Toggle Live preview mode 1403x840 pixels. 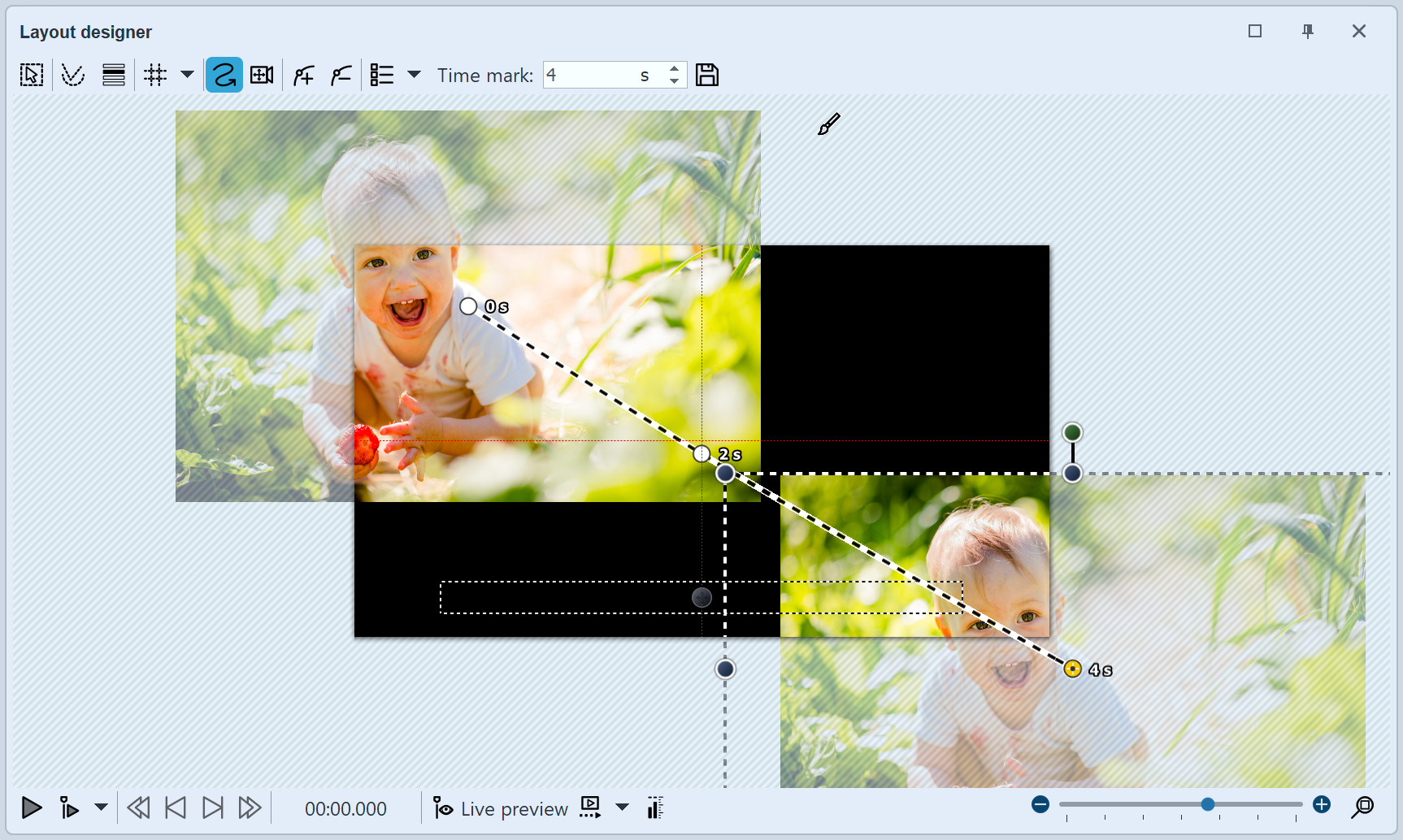pos(501,808)
